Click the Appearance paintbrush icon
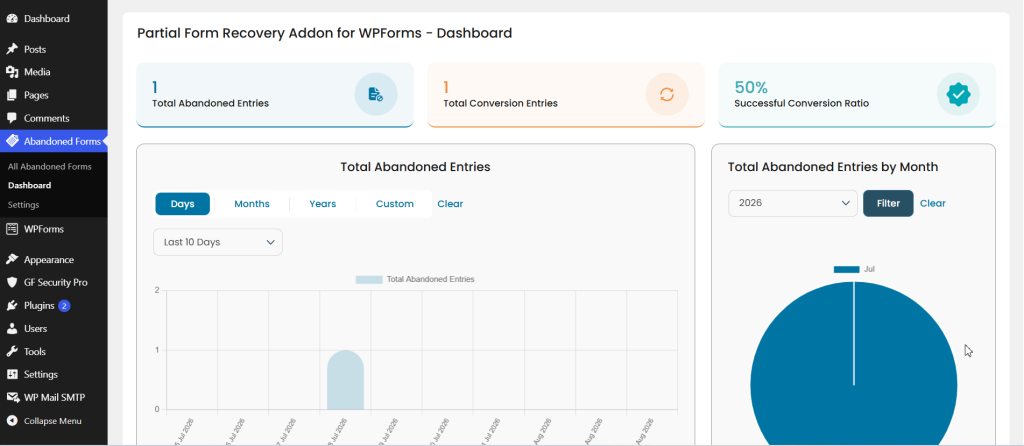Image resolution: width=1024 pixels, height=446 pixels. pos(12,259)
